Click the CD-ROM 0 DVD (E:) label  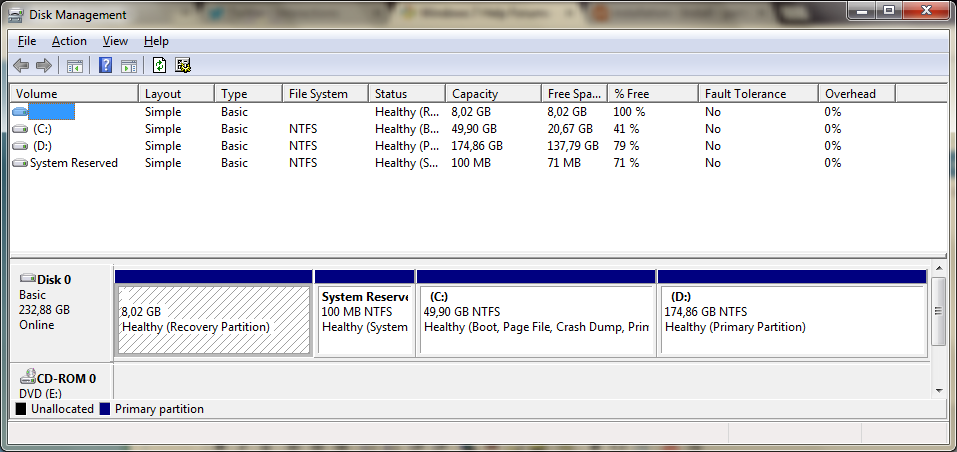point(61,380)
